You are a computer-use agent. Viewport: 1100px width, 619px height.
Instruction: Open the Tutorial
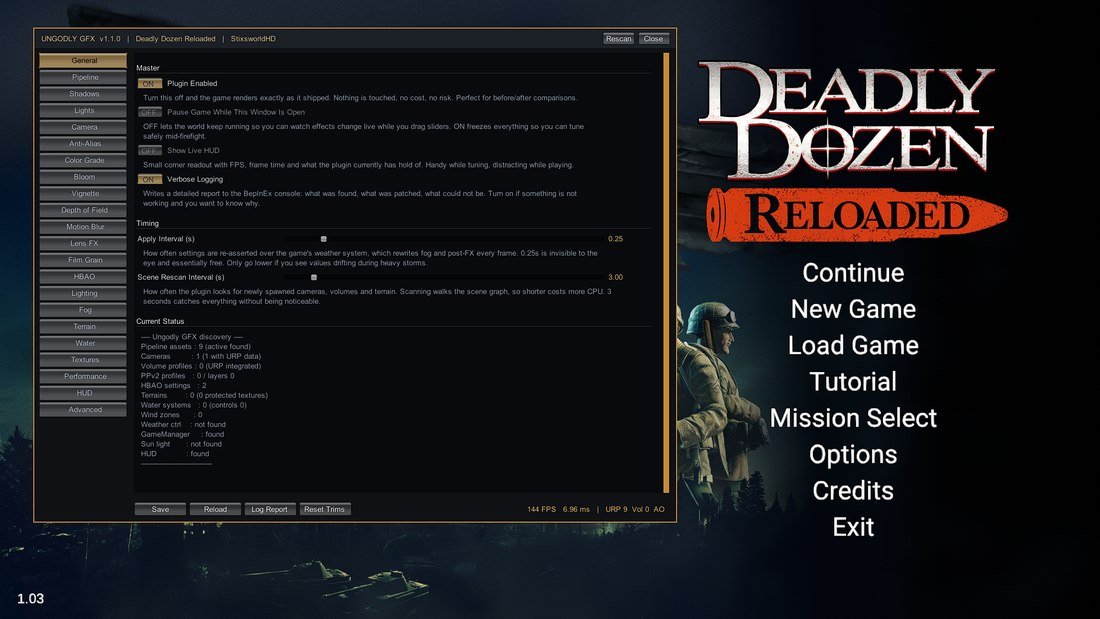click(x=853, y=382)
